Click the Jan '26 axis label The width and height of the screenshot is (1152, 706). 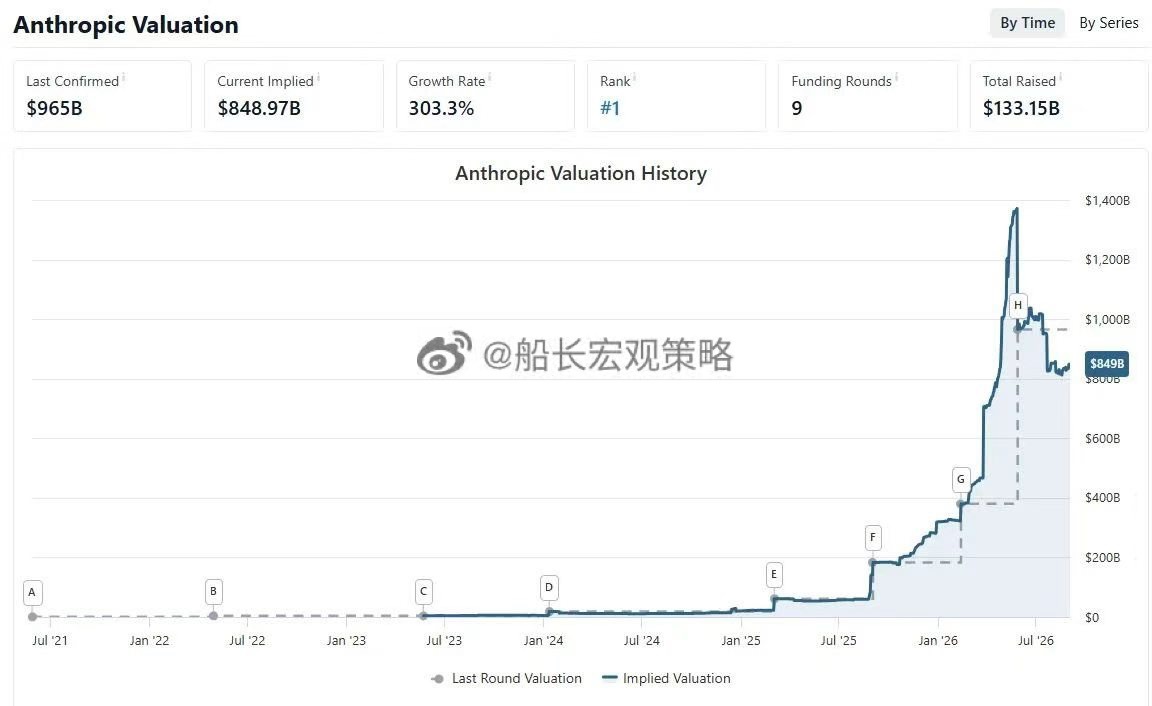pyautogui.click(x=938, y=641)
